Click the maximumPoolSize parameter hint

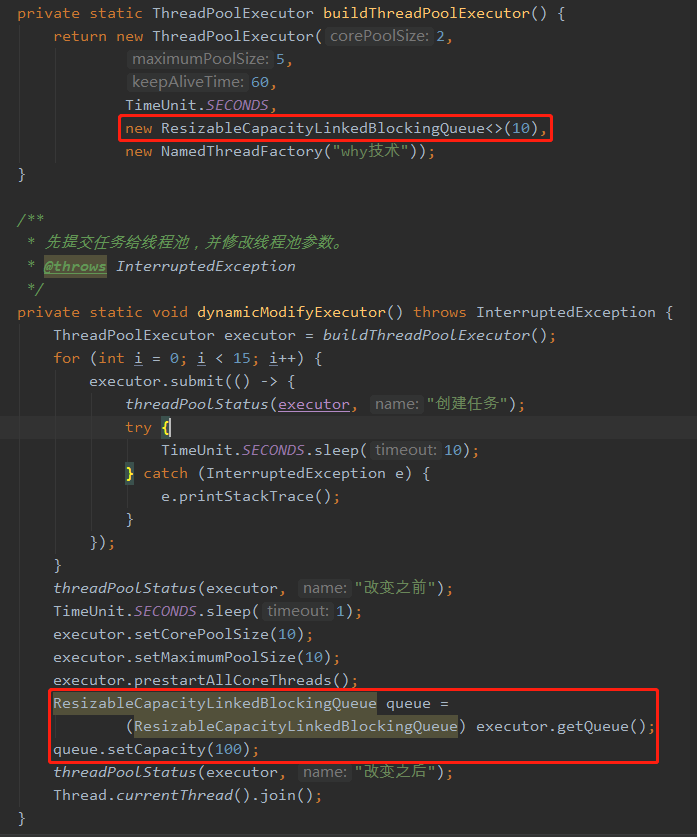coord(200,59)
